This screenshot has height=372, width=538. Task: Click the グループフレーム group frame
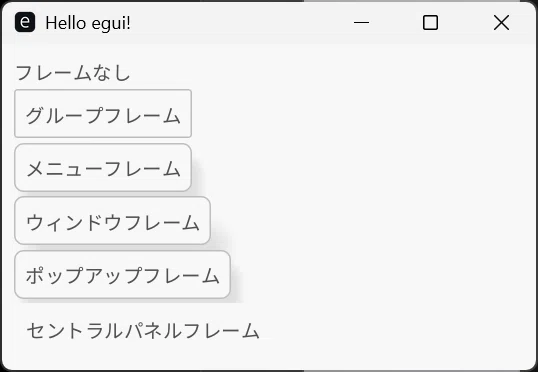[103, 114]
